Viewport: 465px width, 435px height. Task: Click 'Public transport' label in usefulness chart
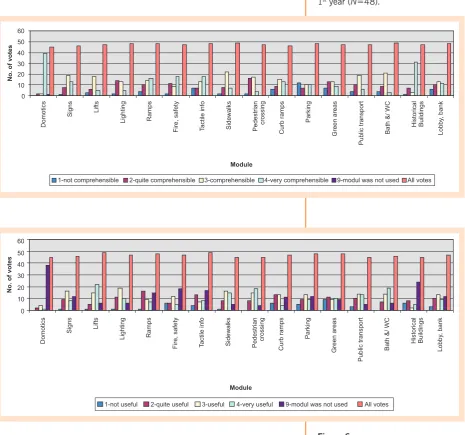click(x=361, y=339)
